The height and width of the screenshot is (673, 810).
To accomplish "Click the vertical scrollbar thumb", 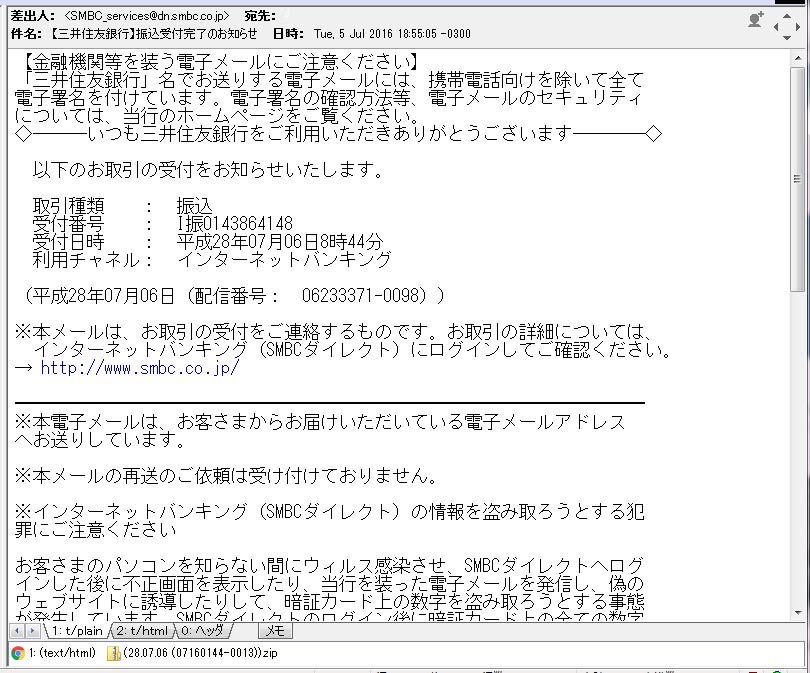I will point(798,178).
